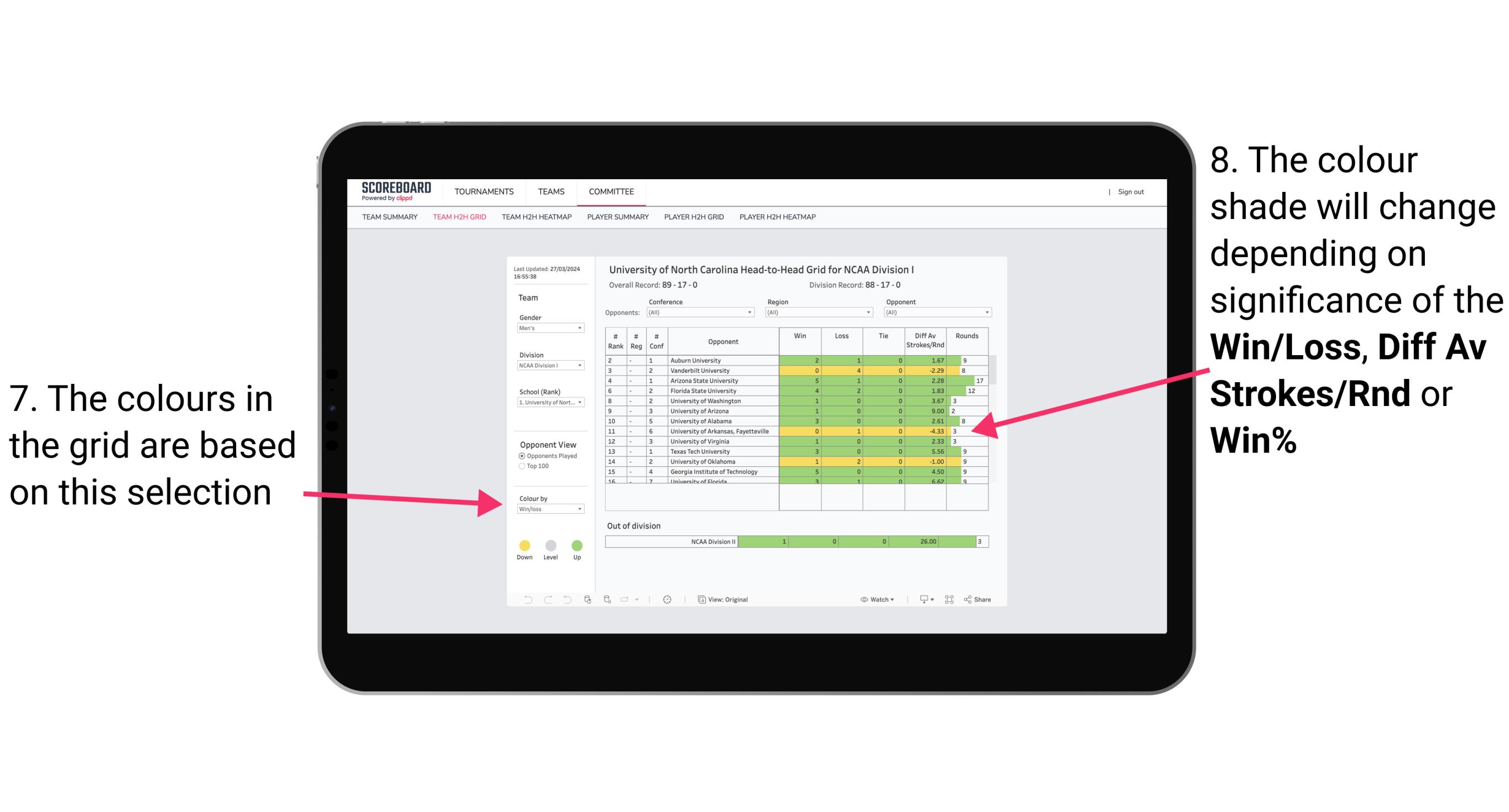The height and width of the screenshot is (812, 1509).
Task: Click the View Original icon
Action: pos(700,599)
